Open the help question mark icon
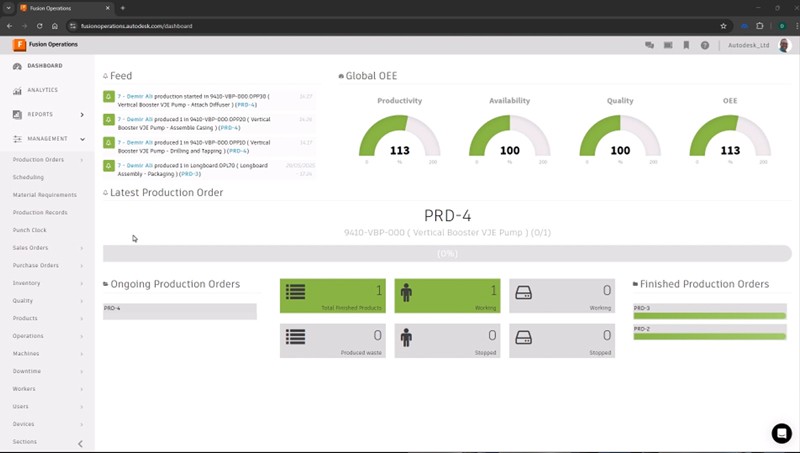The height and width of the screenshot is (453, 800). pos(705,45)
